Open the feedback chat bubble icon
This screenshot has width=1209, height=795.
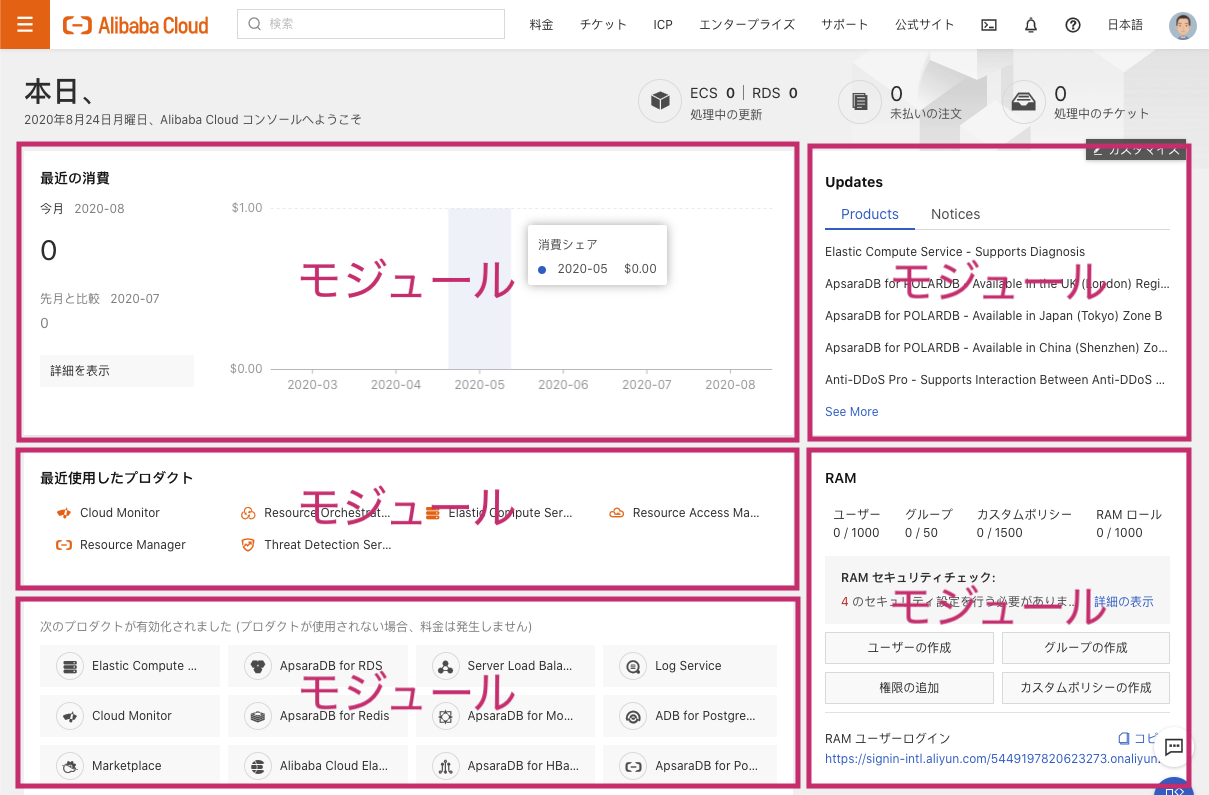(1173, 747)
